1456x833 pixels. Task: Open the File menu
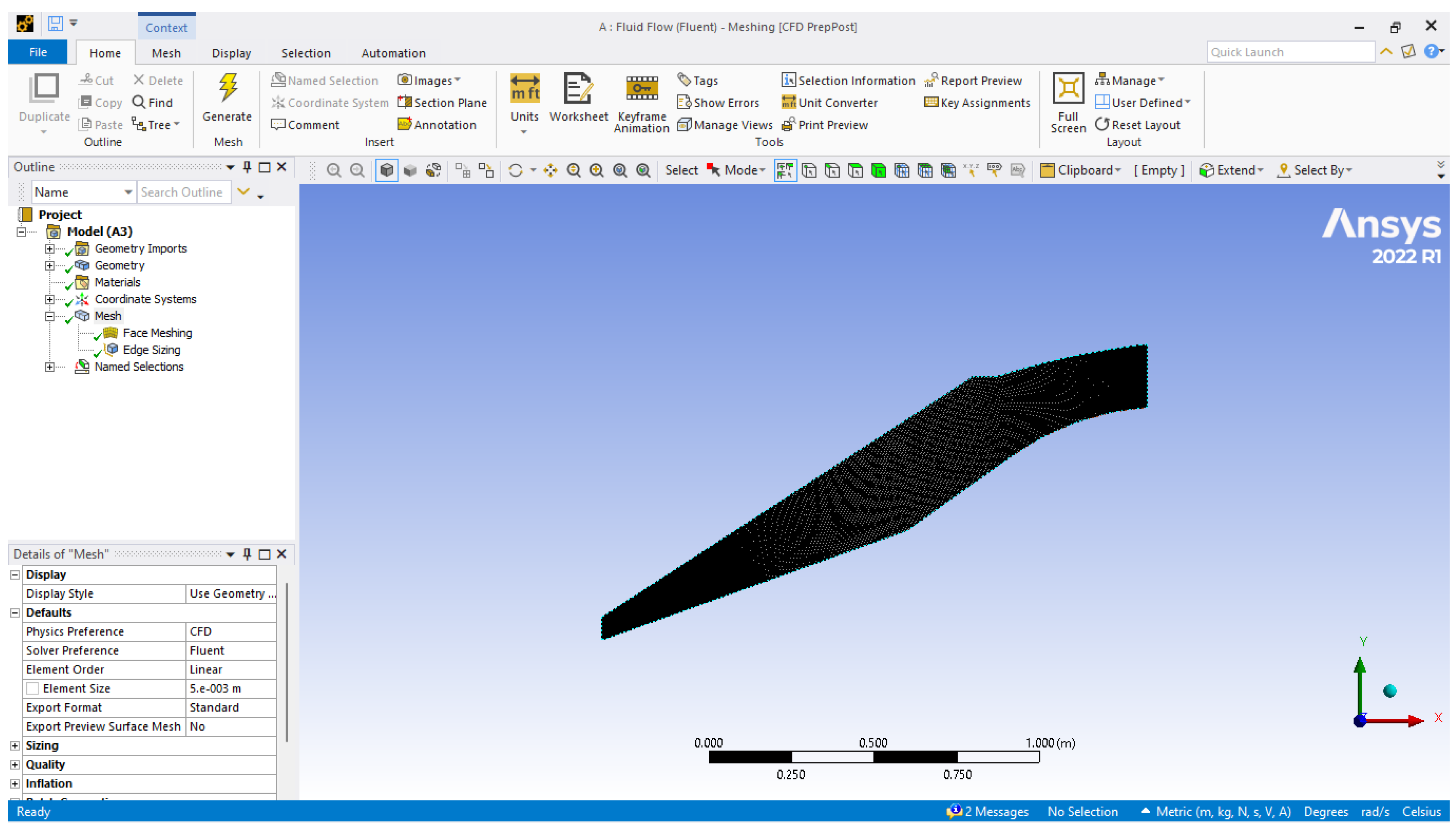[x=38, y=52]
